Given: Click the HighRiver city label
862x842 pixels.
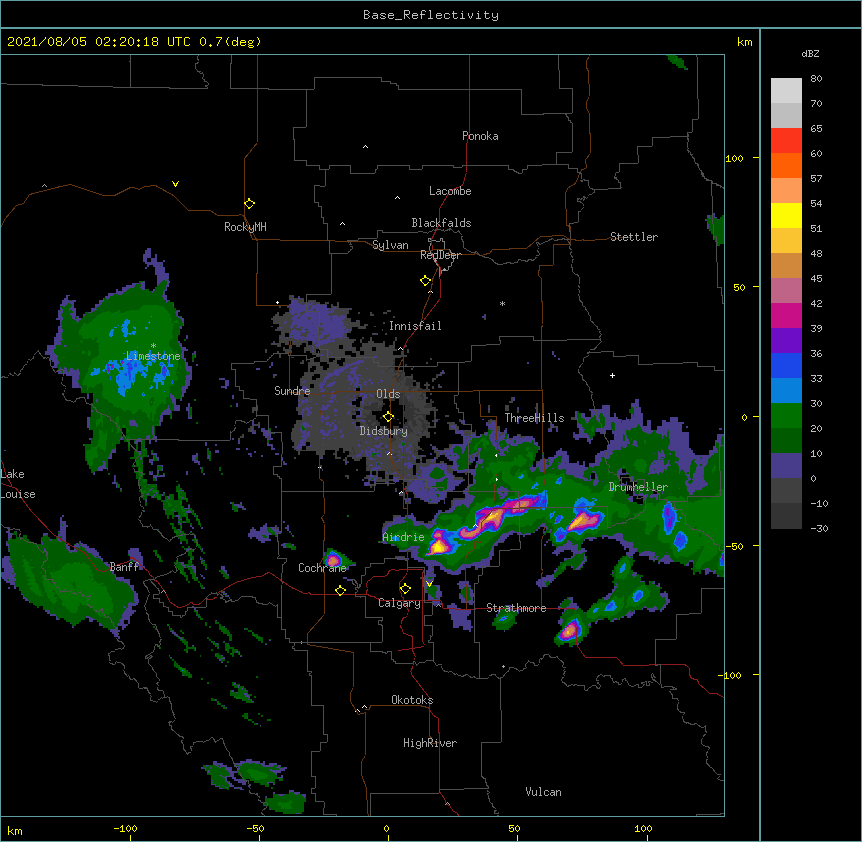Looking at the screenshot, I should point(430,743).
